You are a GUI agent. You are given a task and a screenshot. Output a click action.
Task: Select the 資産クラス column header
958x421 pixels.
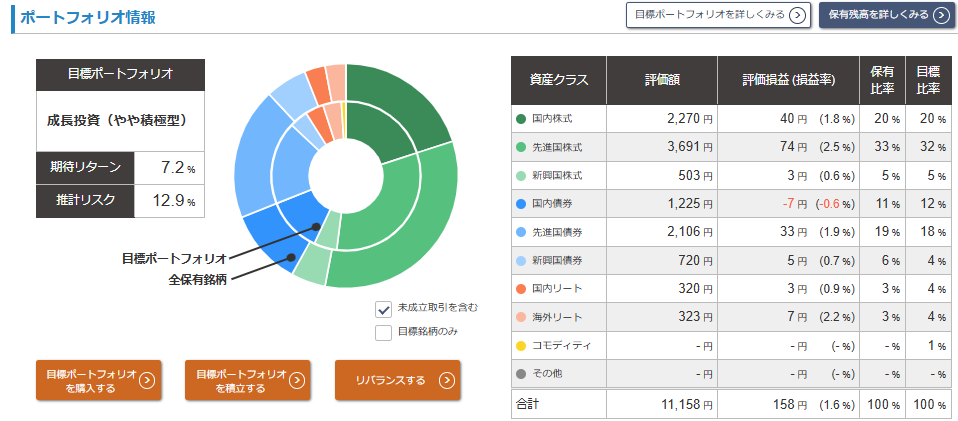pos(559,80)
